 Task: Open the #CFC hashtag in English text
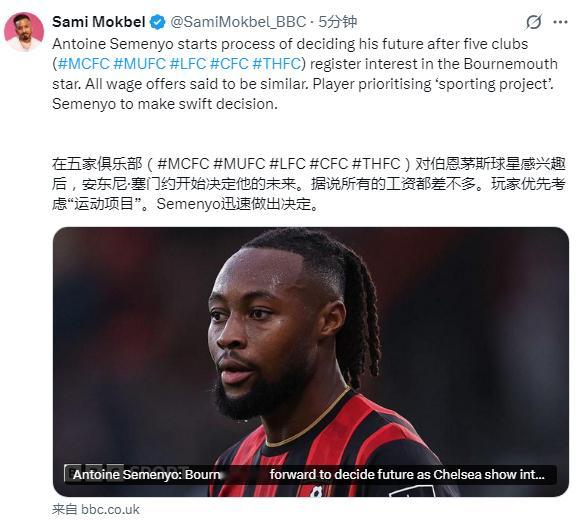tap(229, 64)
